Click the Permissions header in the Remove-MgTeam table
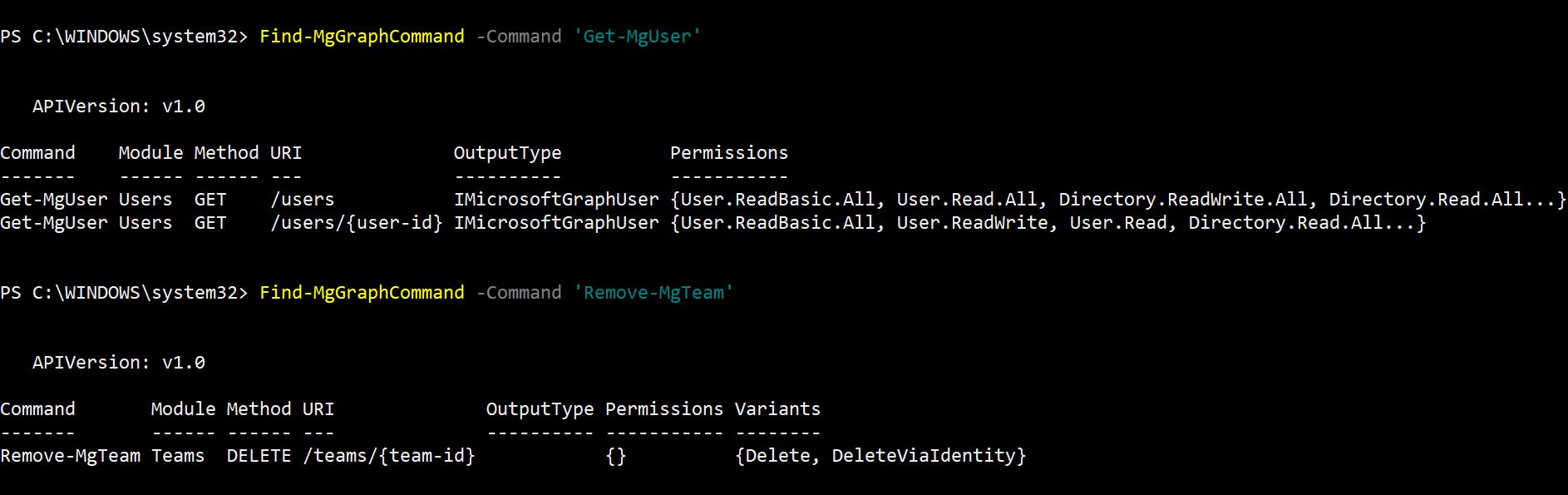Image resolution: width=1568 pixels, height=495 pixels. coord(663,409)
